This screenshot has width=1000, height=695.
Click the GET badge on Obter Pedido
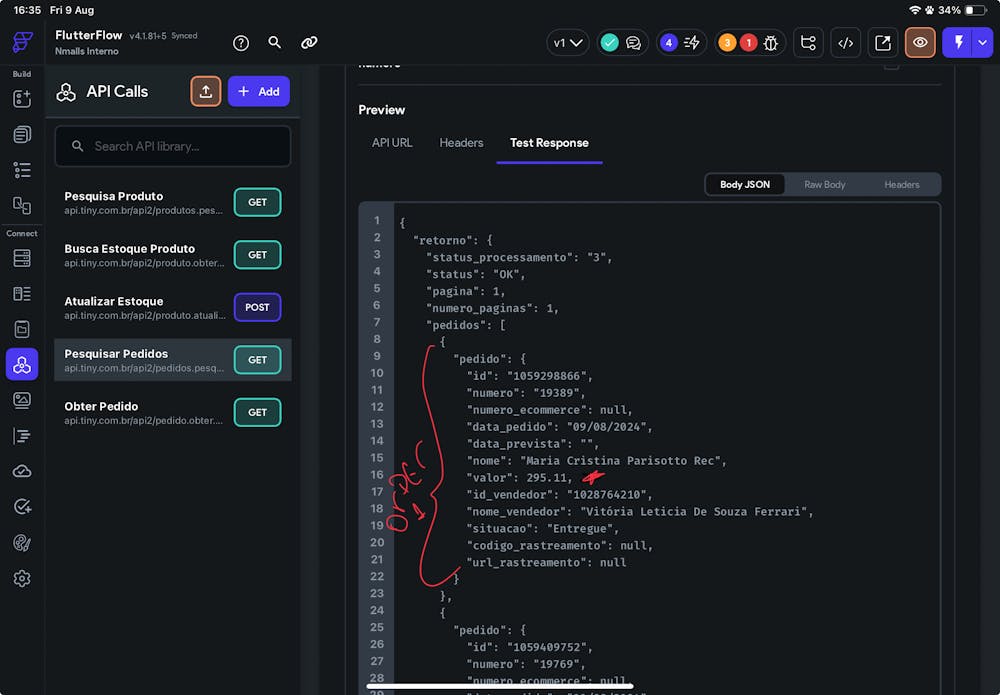(x=258, y=413)
